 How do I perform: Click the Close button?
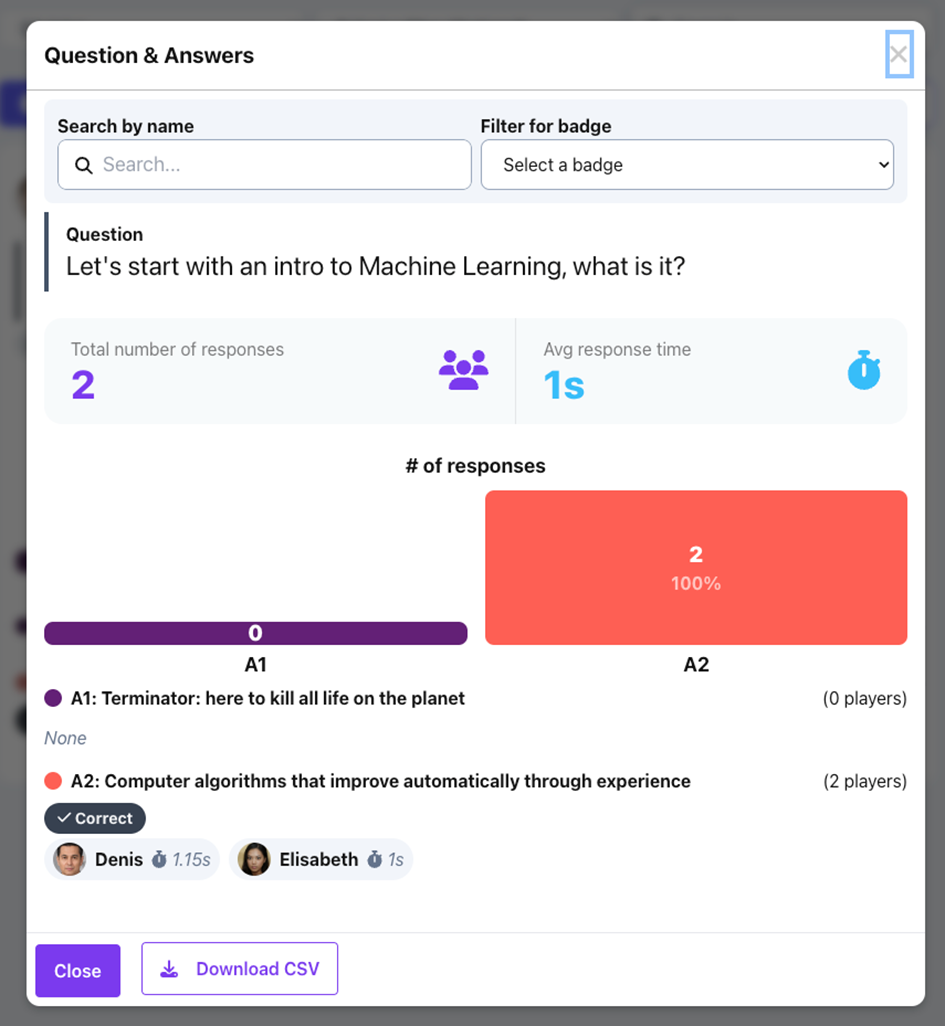pos(77,970)
